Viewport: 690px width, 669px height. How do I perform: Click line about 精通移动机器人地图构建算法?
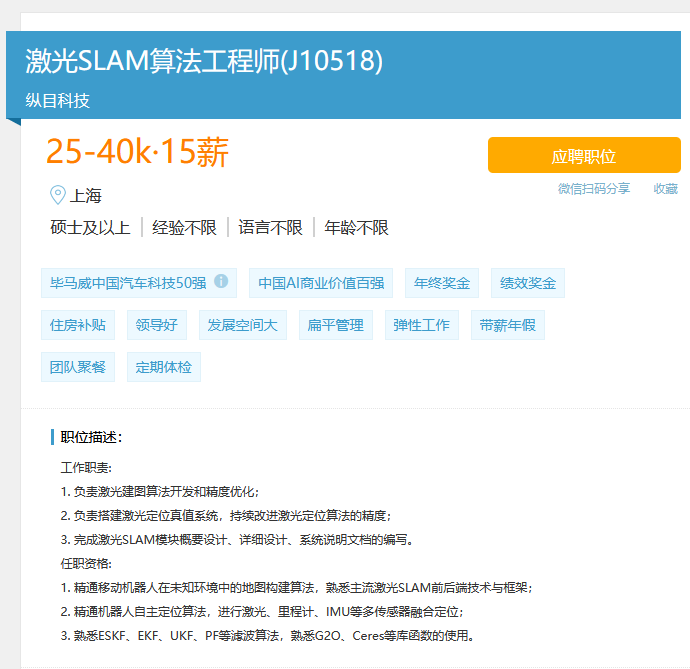coord(297,588)
